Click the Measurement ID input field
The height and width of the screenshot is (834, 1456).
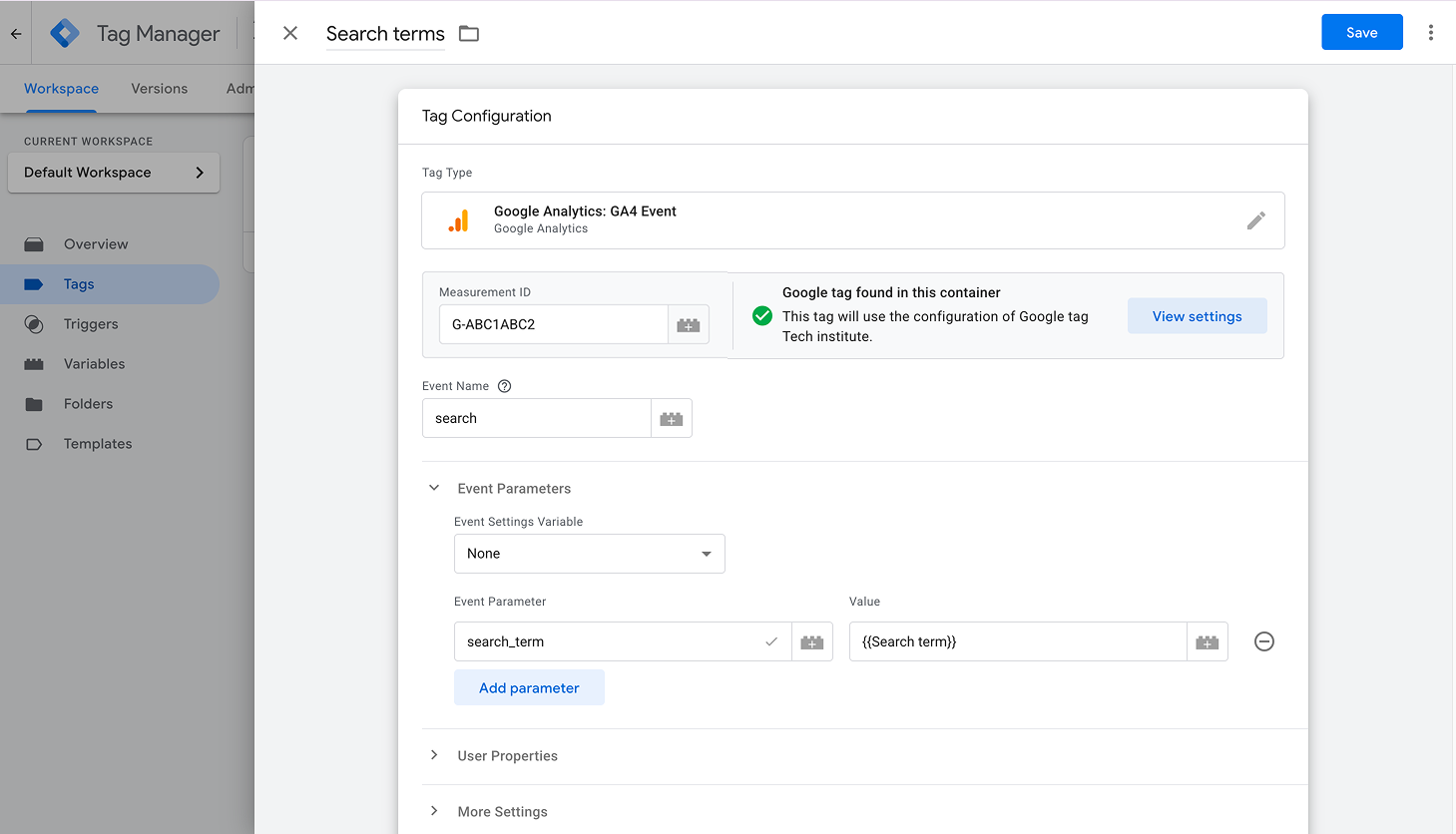[x=554, y=324]
